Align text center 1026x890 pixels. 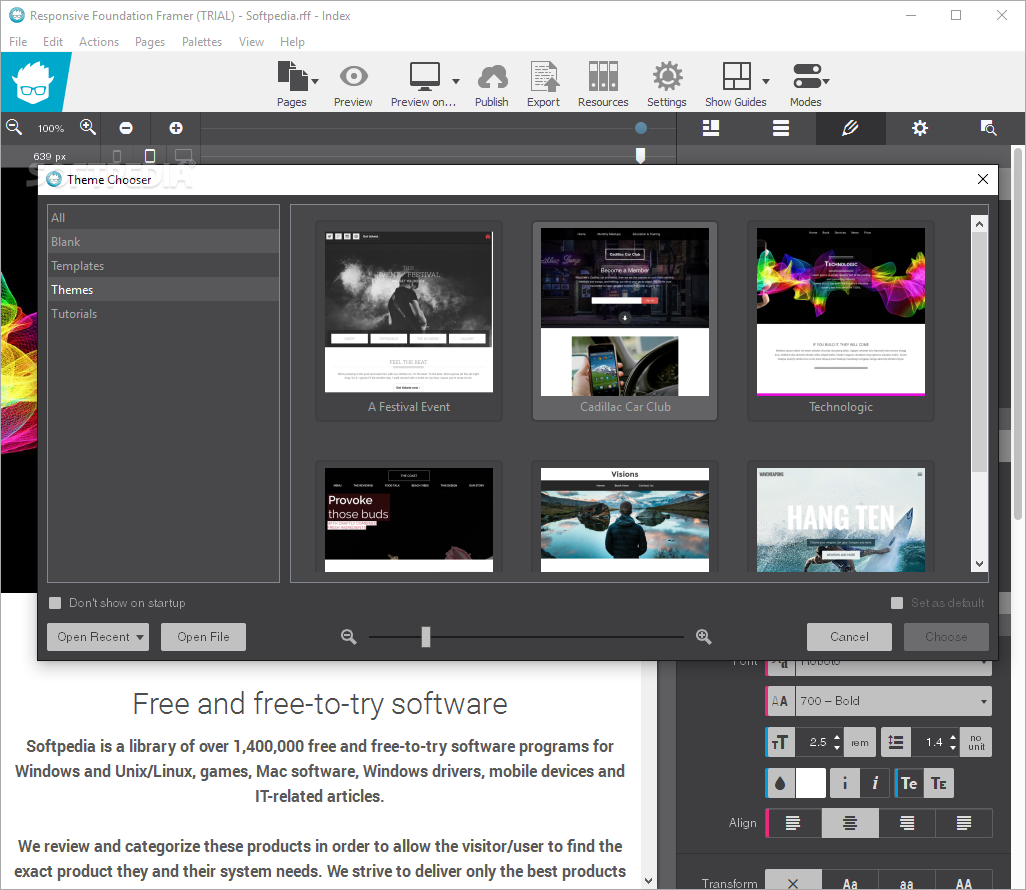pyautogui.click(x=850, y=823)
